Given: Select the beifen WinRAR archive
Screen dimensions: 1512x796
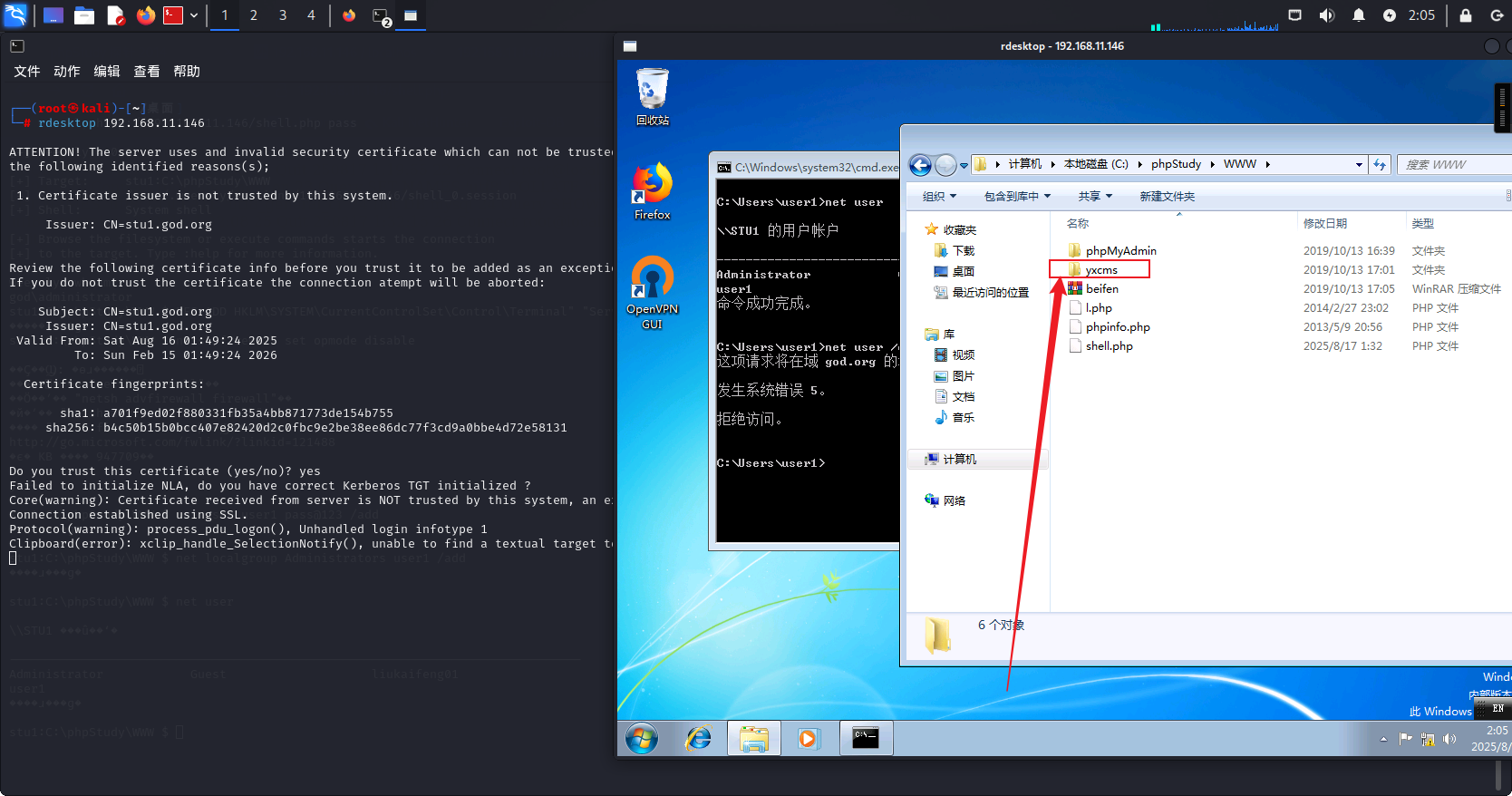Looking at the screenshot, I should click(x=1093, y=288).
